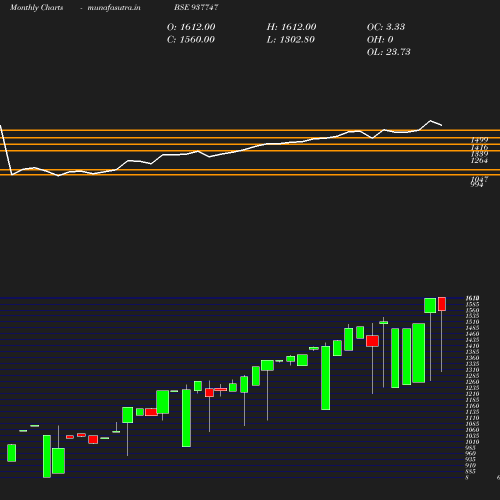Click the 1160 price axis label
Viewport: 500px width, 500px height.
[x=472, y=406]
